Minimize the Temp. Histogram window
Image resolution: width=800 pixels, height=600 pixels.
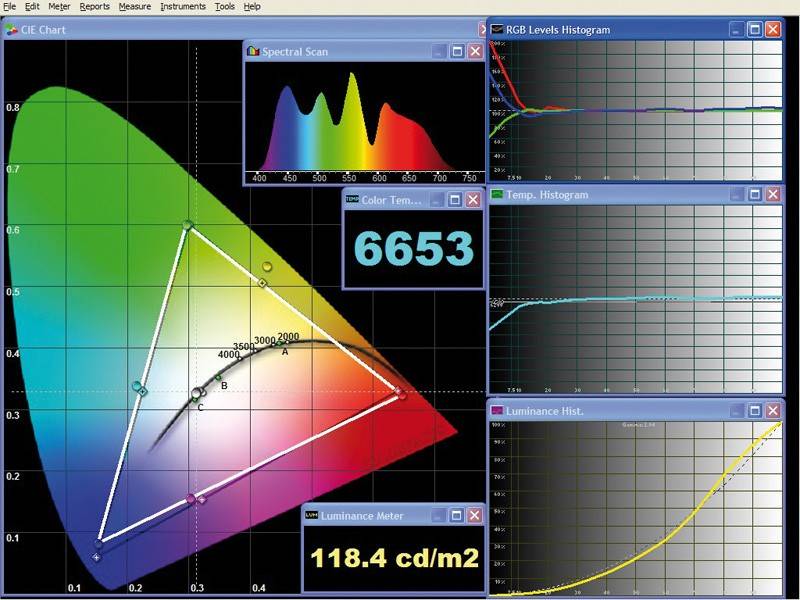click(x=737, y=194)
